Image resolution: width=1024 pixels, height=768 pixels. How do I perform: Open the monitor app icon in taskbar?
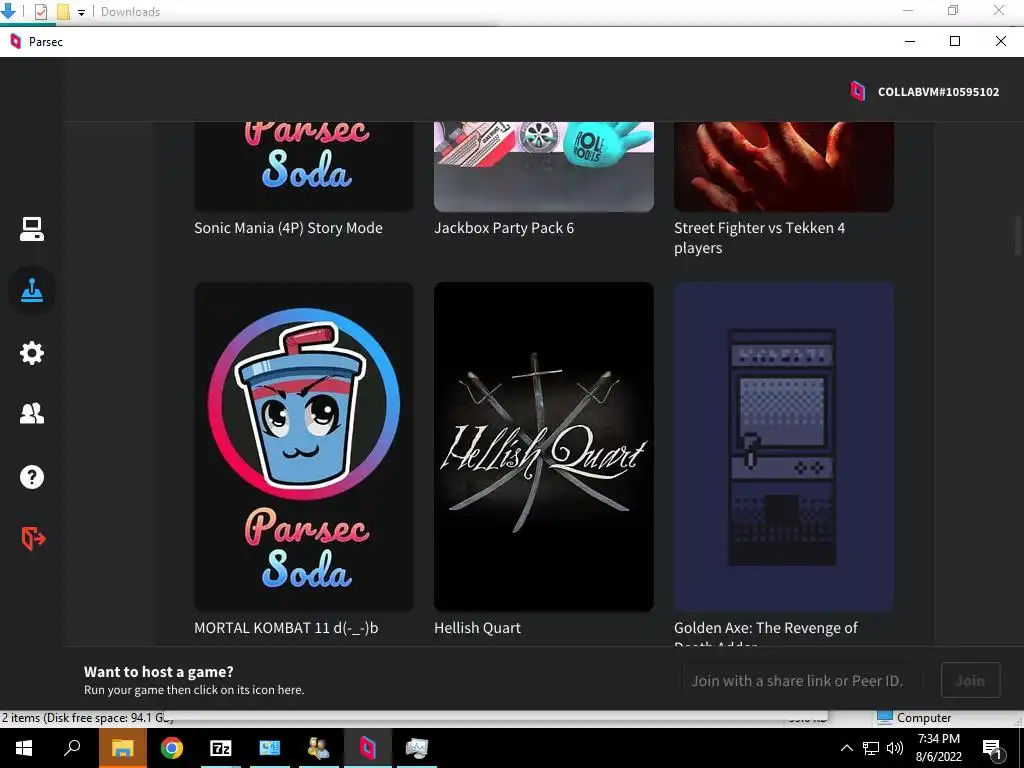pyautogui.click(x=417, y=748)
